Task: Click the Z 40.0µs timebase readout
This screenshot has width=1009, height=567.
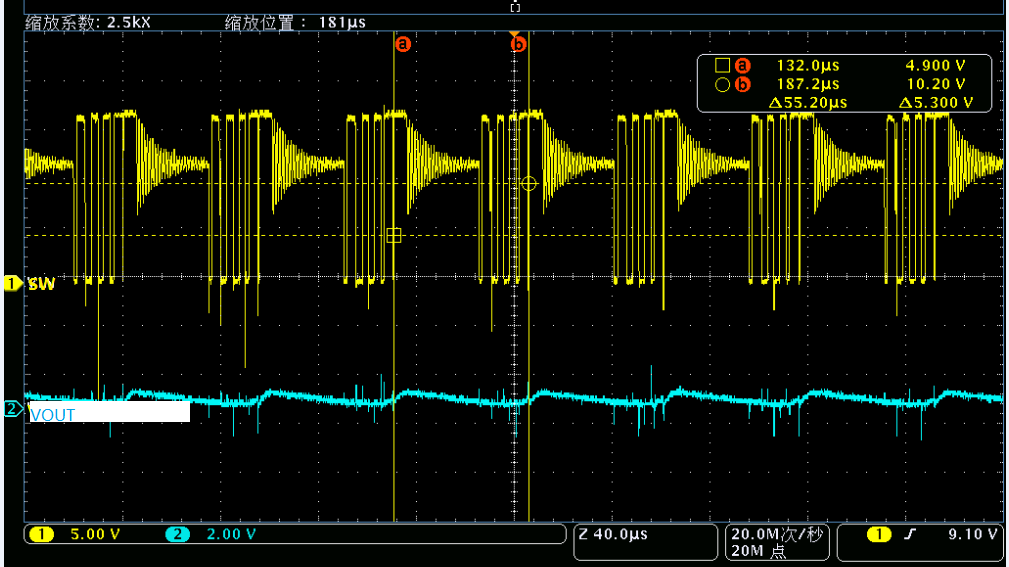Action: pos(613,534)
